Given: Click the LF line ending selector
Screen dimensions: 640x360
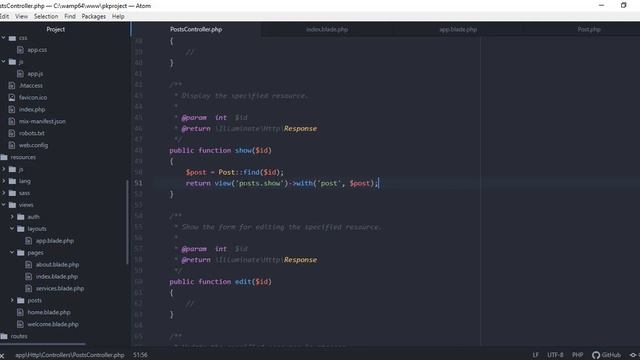Looking at the screenshot, I should point(535,355).
